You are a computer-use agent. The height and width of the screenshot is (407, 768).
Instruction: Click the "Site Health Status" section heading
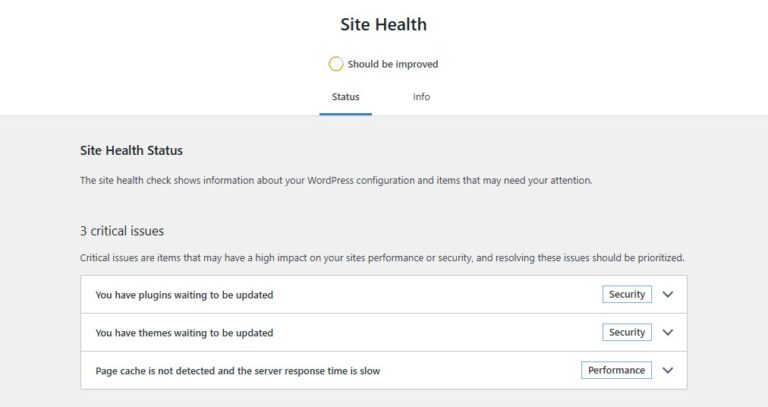coord(131,151)
